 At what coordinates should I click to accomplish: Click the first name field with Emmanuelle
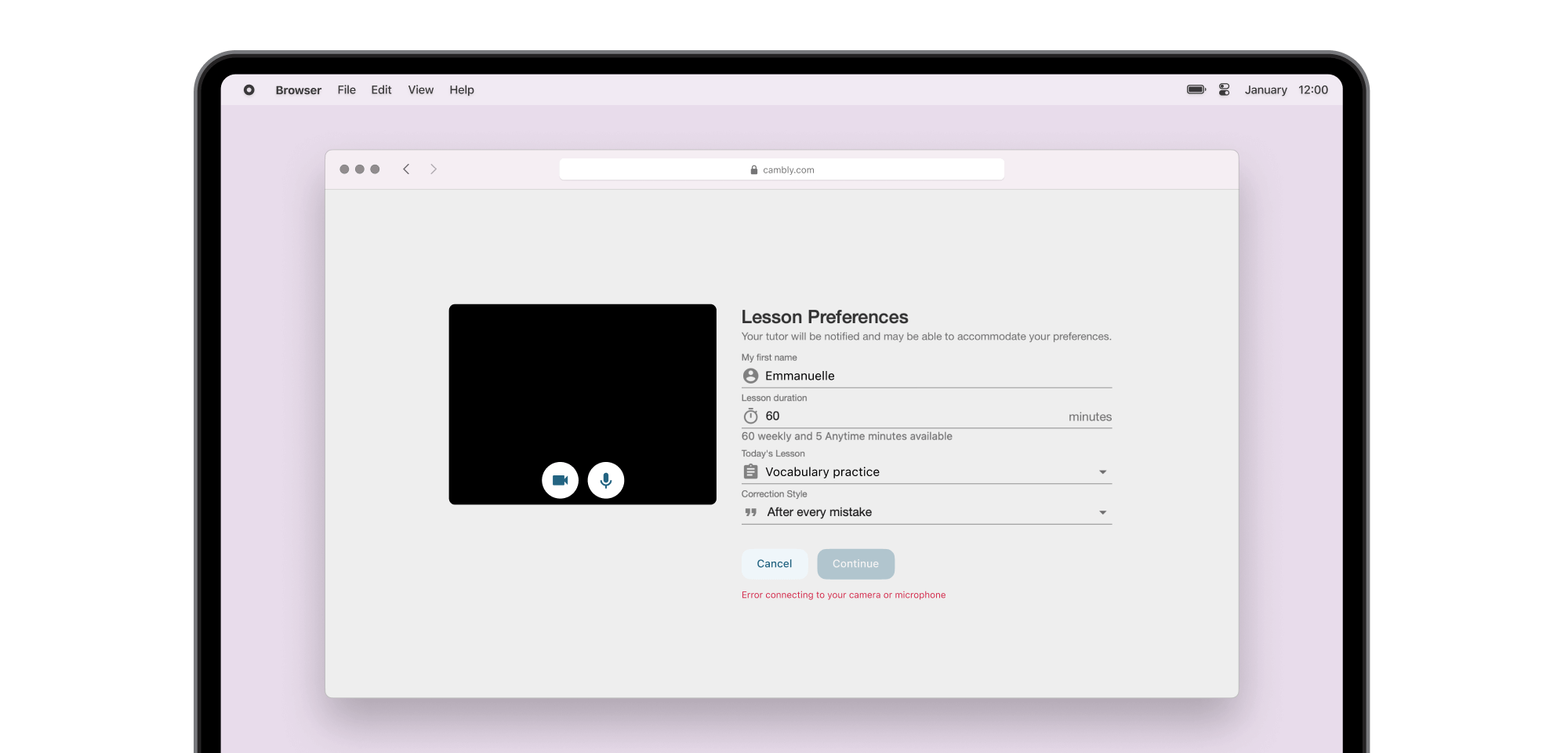933,376
